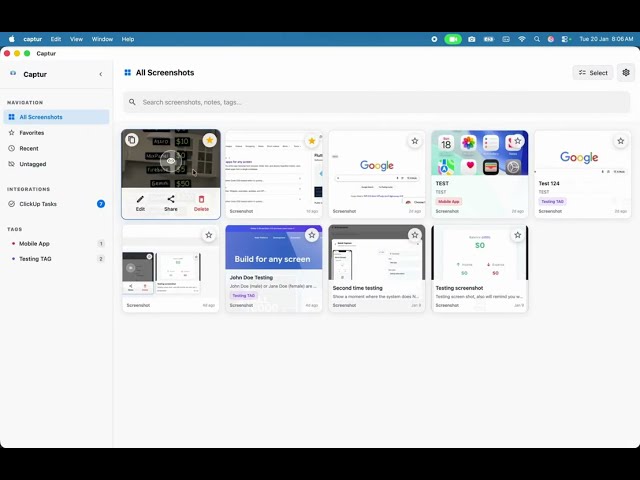640x480 pixels.
Task: Open Favorites in sidebar
Action: tap(56, 133)
